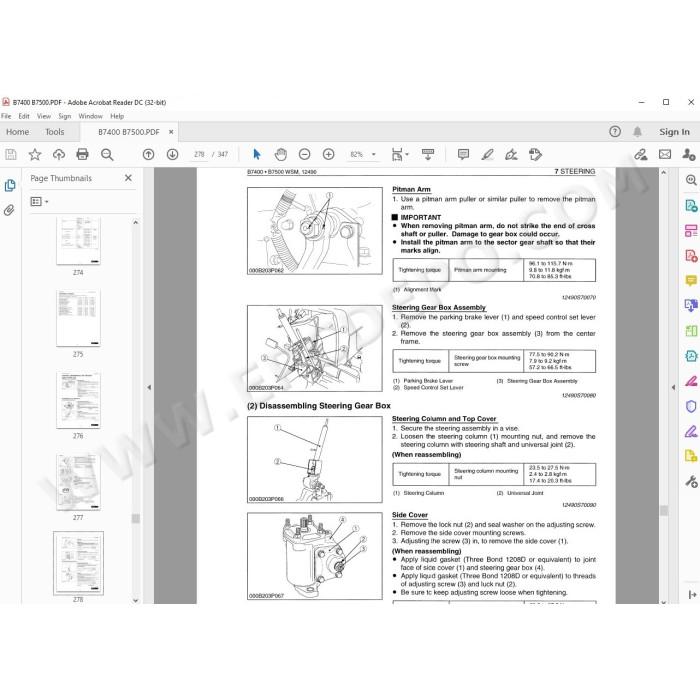The height and width of the screenshot is (700, 700).
Task: Open the Comment tool in right pane
Action: pos(691,281)
